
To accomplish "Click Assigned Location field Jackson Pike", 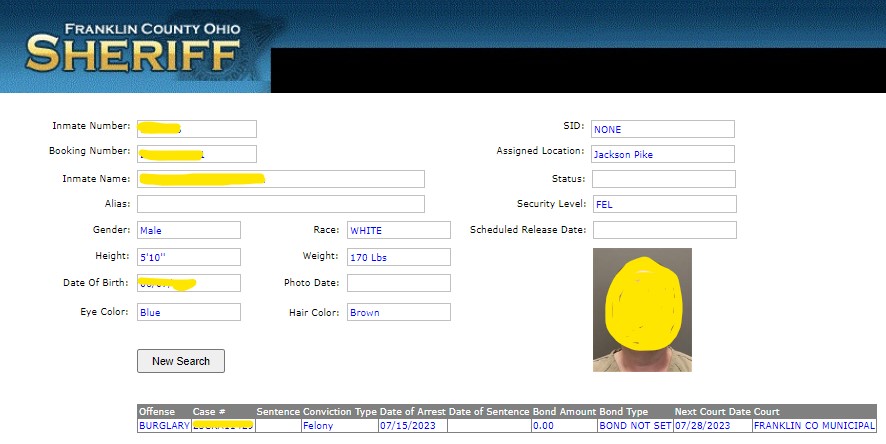I will tap(663, 154).
